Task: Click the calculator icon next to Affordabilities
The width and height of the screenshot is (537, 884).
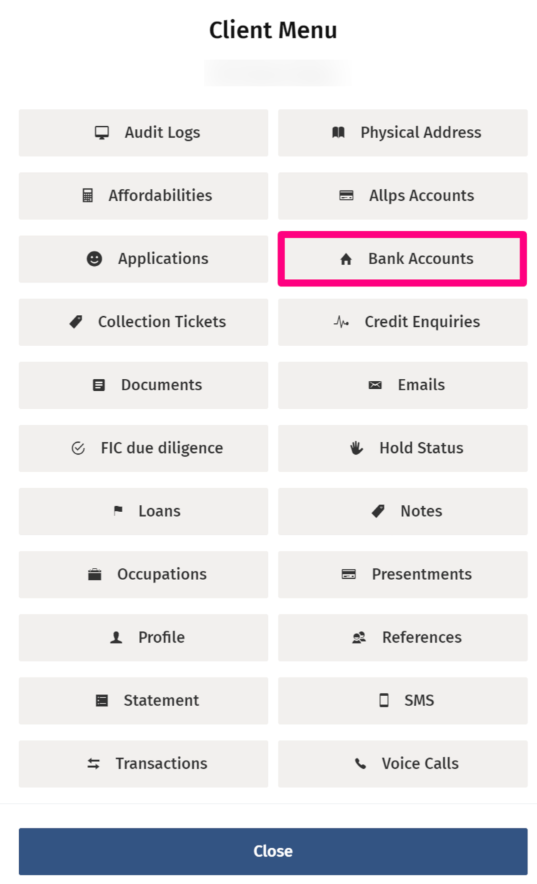Action: [x=88, y=196]
